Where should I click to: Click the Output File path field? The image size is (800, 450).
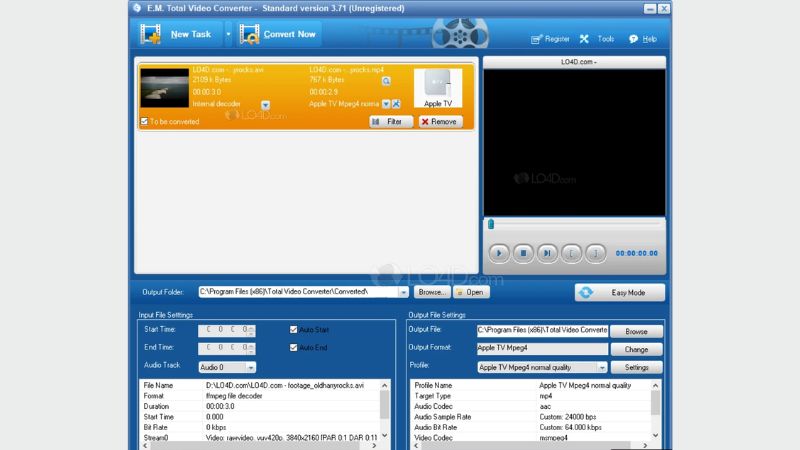pyautogui.click(x=542, y=331)
